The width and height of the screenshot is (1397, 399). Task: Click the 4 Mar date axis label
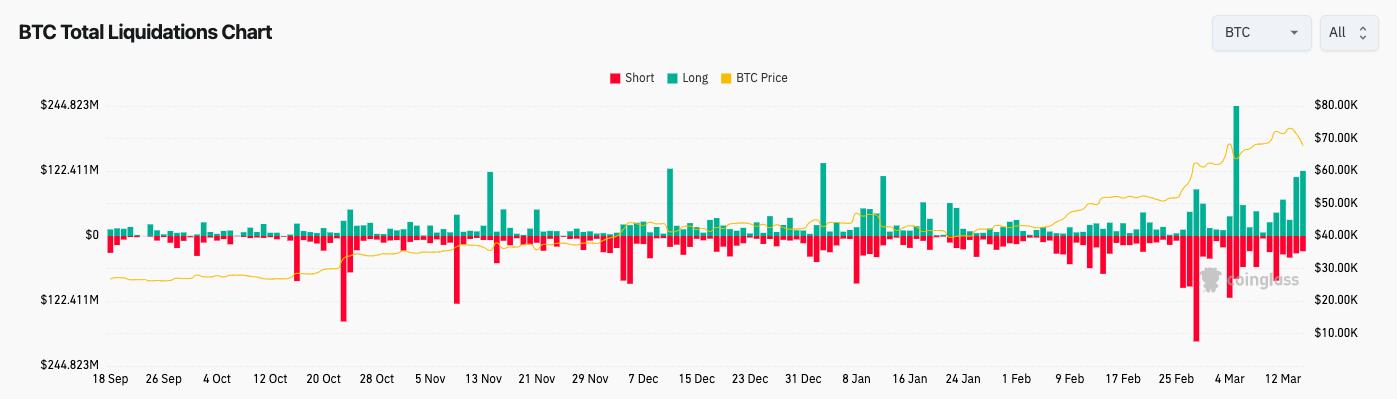click(x=1230, y=379)
